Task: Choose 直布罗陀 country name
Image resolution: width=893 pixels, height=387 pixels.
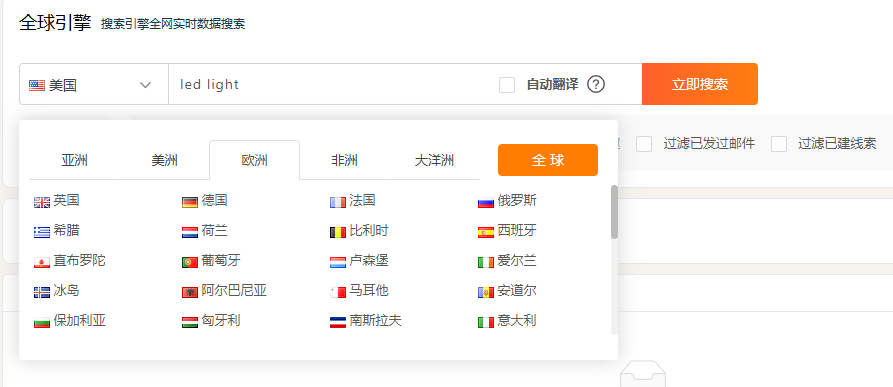Action: coord(80,261)
